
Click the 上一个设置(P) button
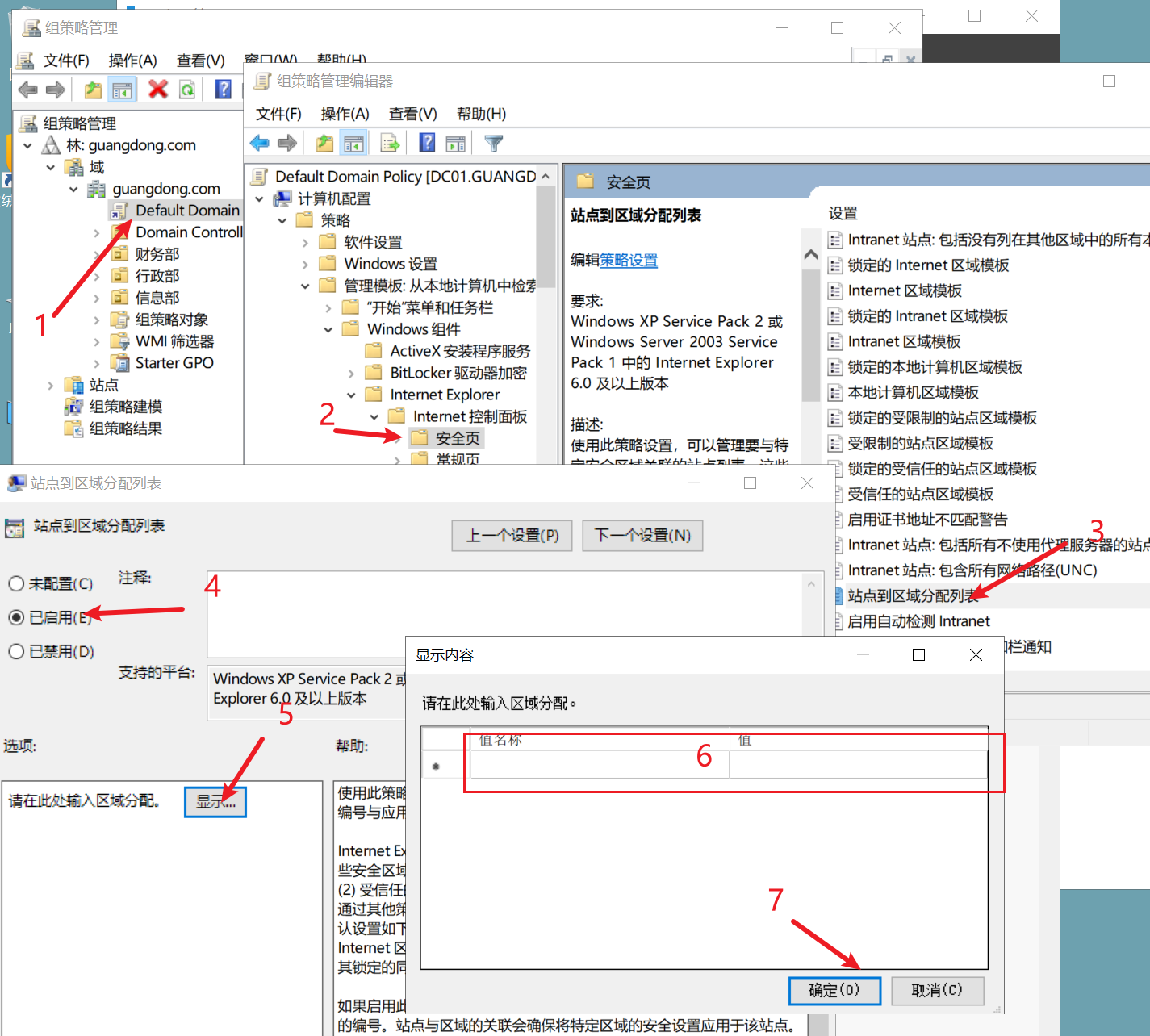point(512,536)
